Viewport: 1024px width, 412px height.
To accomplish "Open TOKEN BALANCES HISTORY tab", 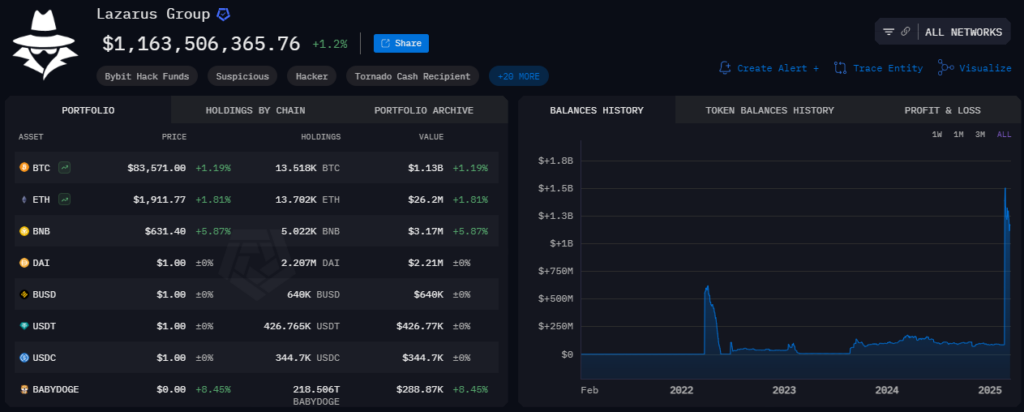I will click(769, 110).
